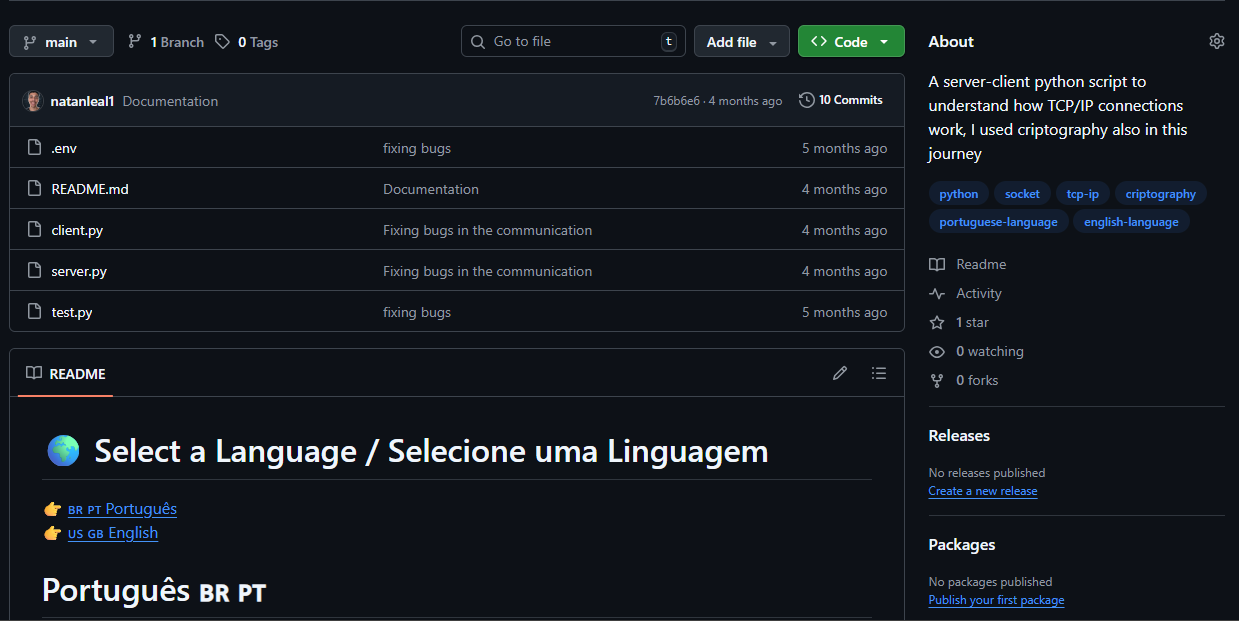Open the 0 Tags link

pos(247,42)
